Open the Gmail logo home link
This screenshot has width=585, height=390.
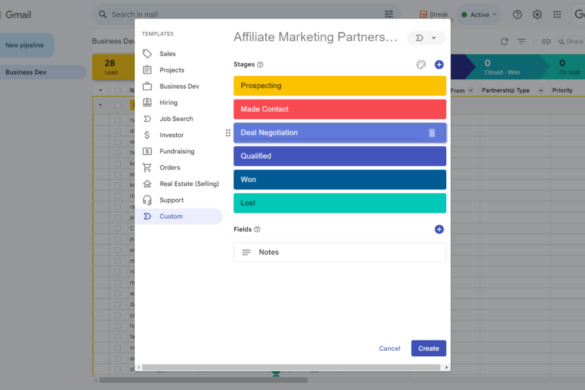[16, 15]
